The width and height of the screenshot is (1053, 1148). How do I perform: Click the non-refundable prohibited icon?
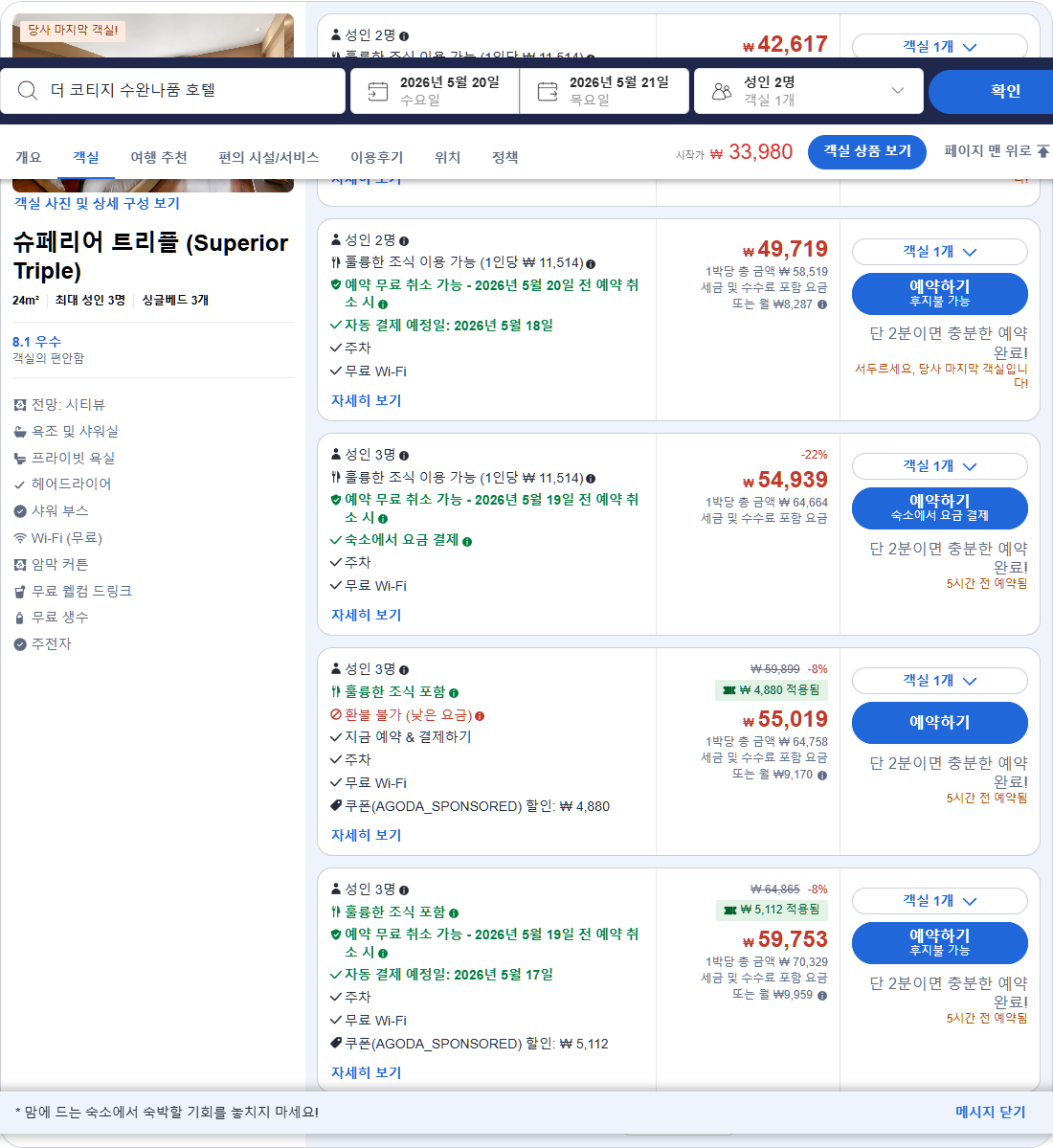coord(336,714)
